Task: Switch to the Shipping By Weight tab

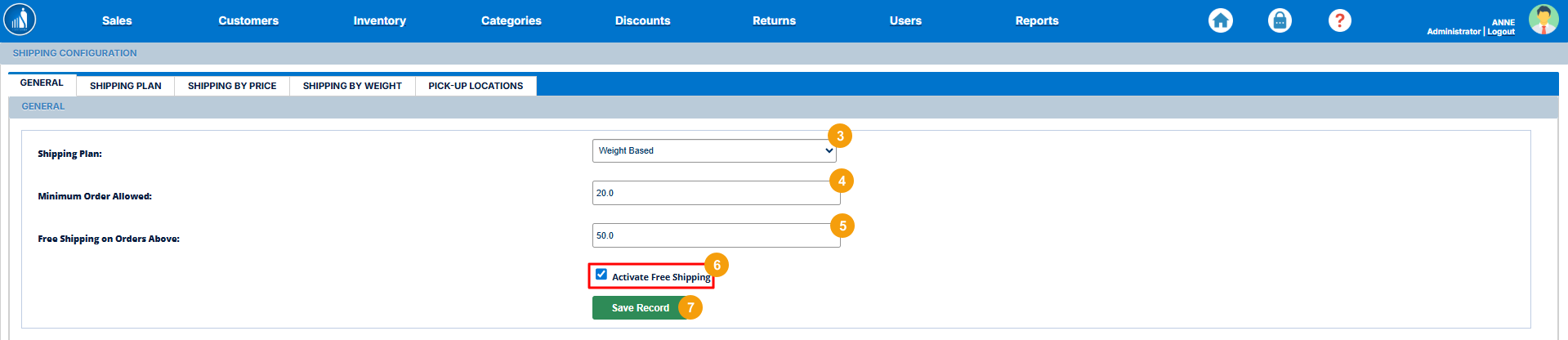Action: click(352, 86)
